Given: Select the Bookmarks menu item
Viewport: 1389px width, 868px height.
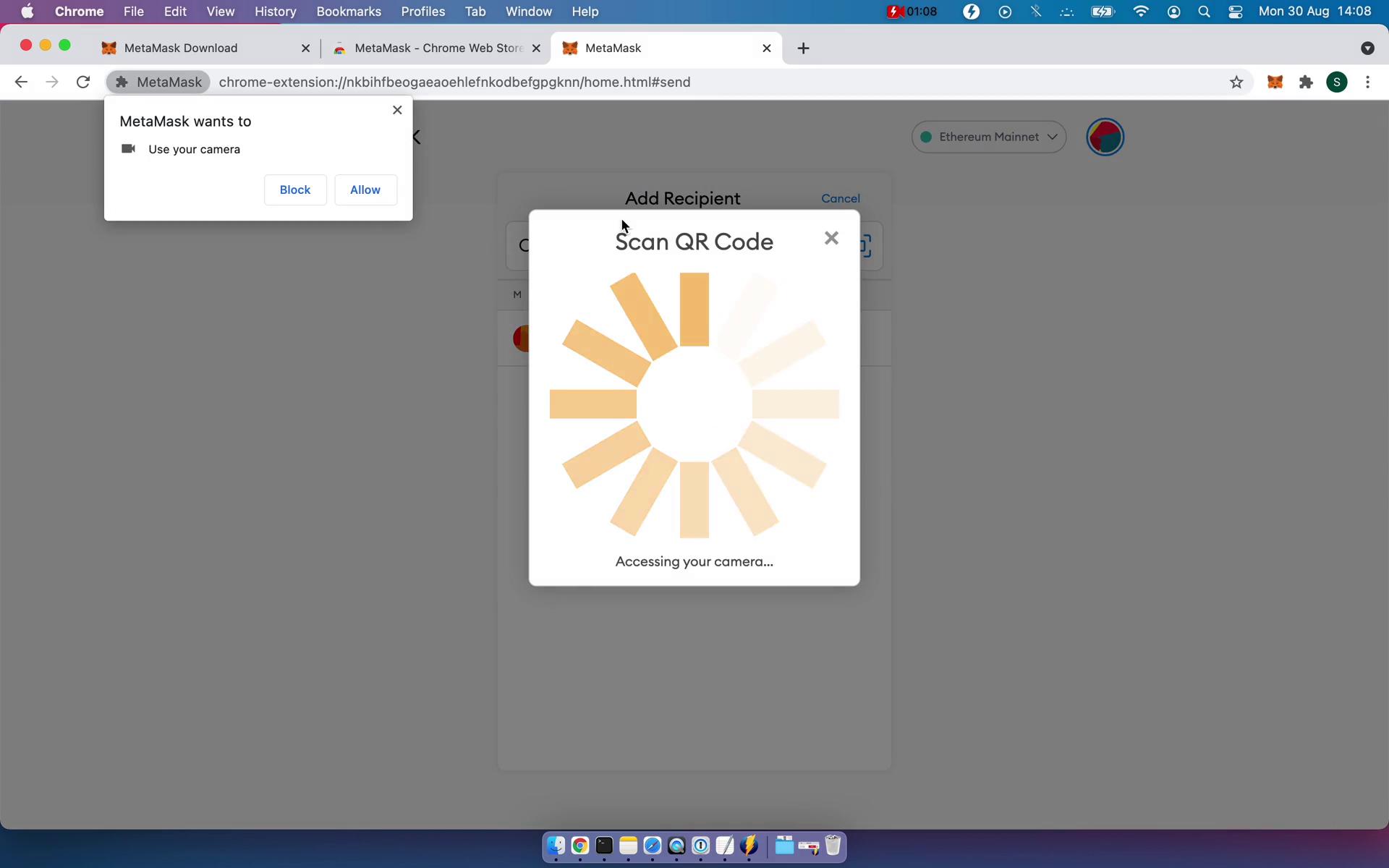Looking at the screenshot, I should [x=348, y=11].
